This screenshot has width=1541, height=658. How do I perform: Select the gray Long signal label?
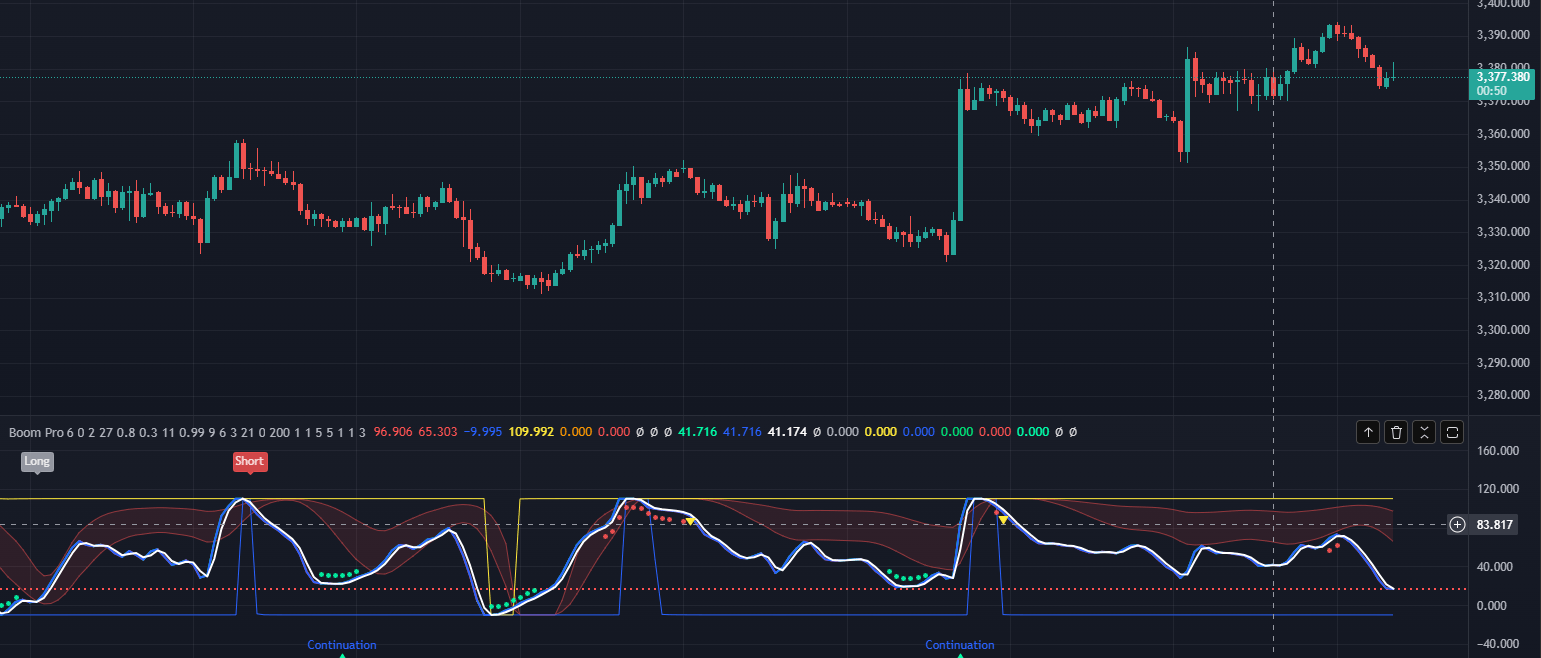[x=37, y=461]
